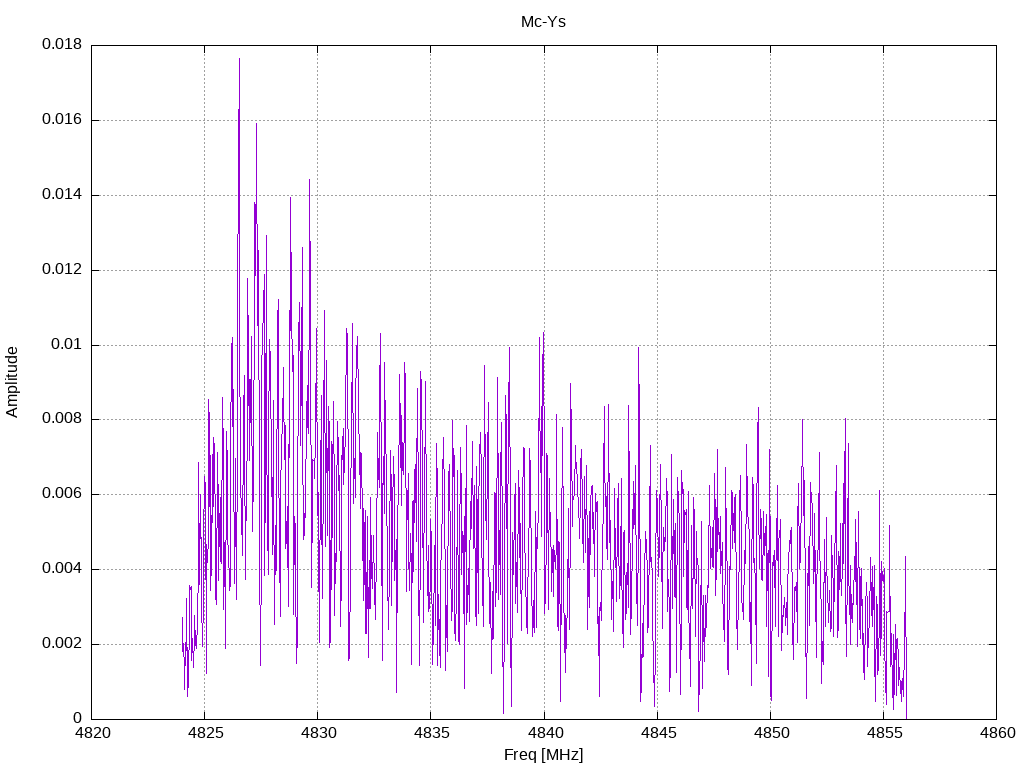Click the y-axis tick value 0.002
This screenshot has width=1024, height=768.
pyautogui.click(x=62, y=644)
